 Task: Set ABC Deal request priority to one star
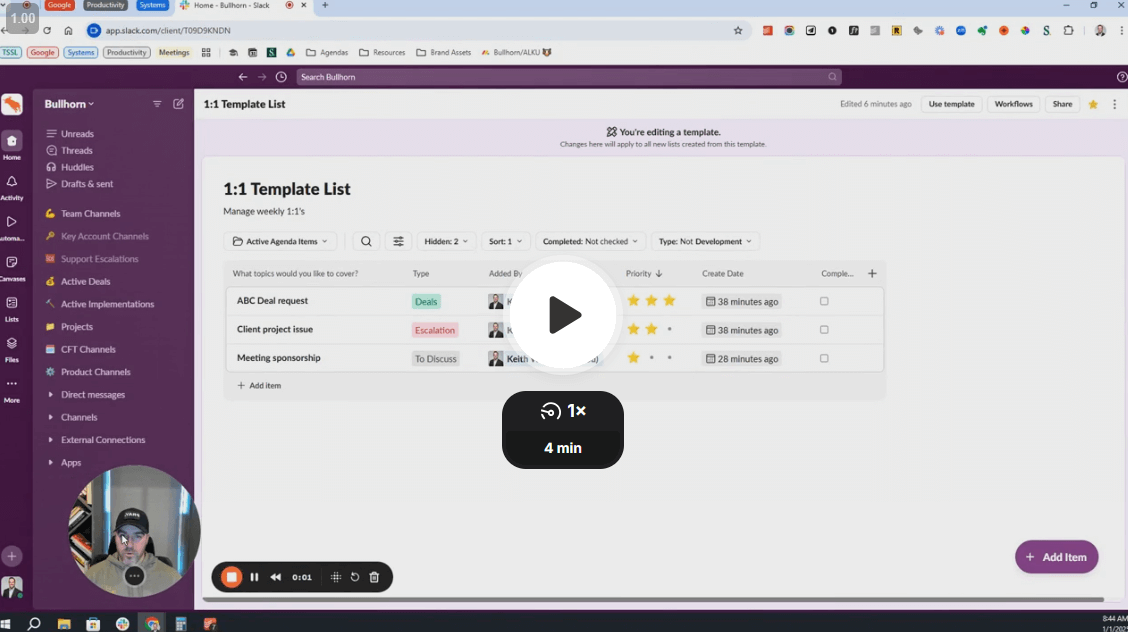633,301
